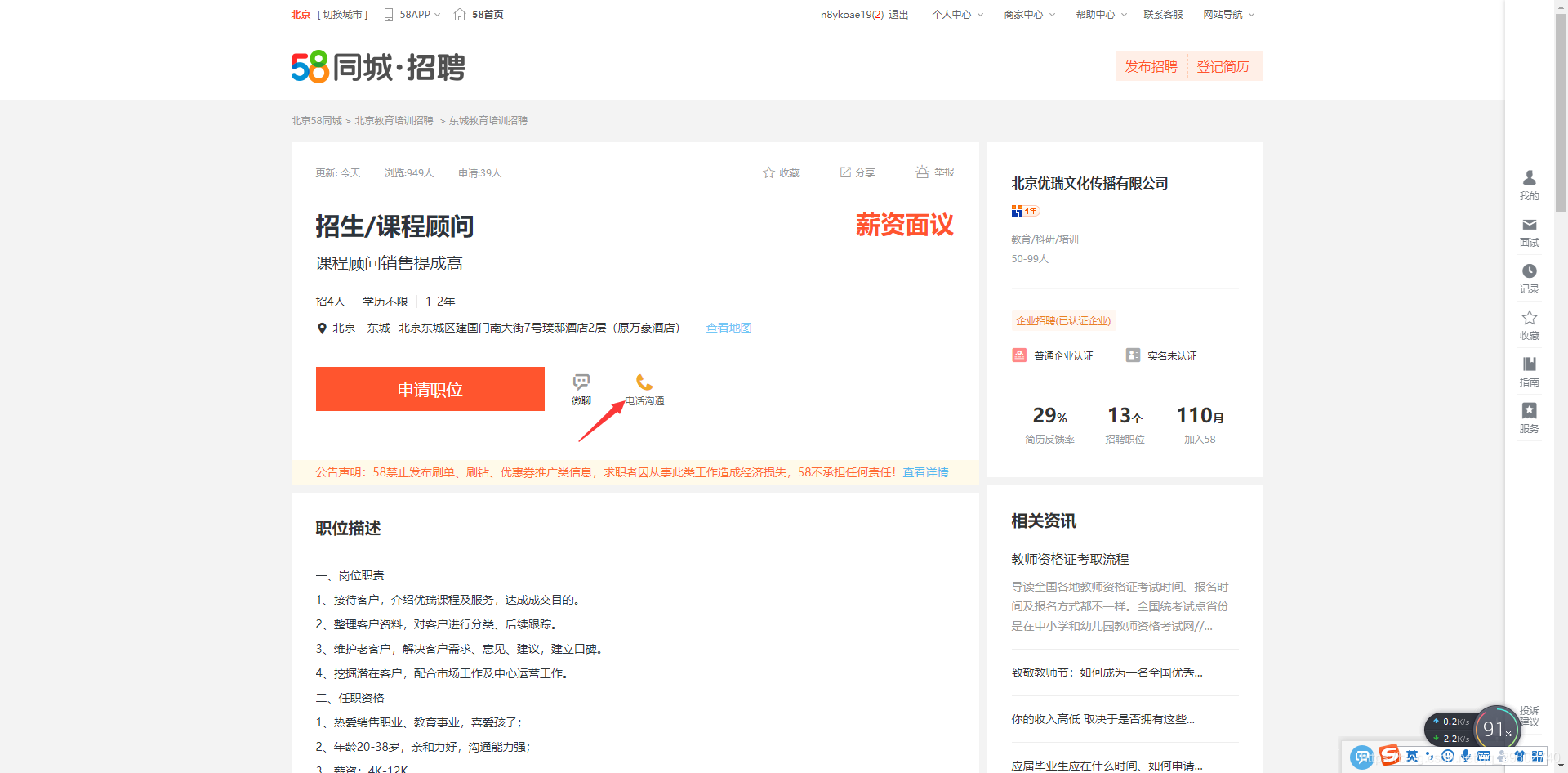The height and width of the screenshot is (773, 1568).
Task: Click the 58APP phone icon
Action: coord(389,15)
